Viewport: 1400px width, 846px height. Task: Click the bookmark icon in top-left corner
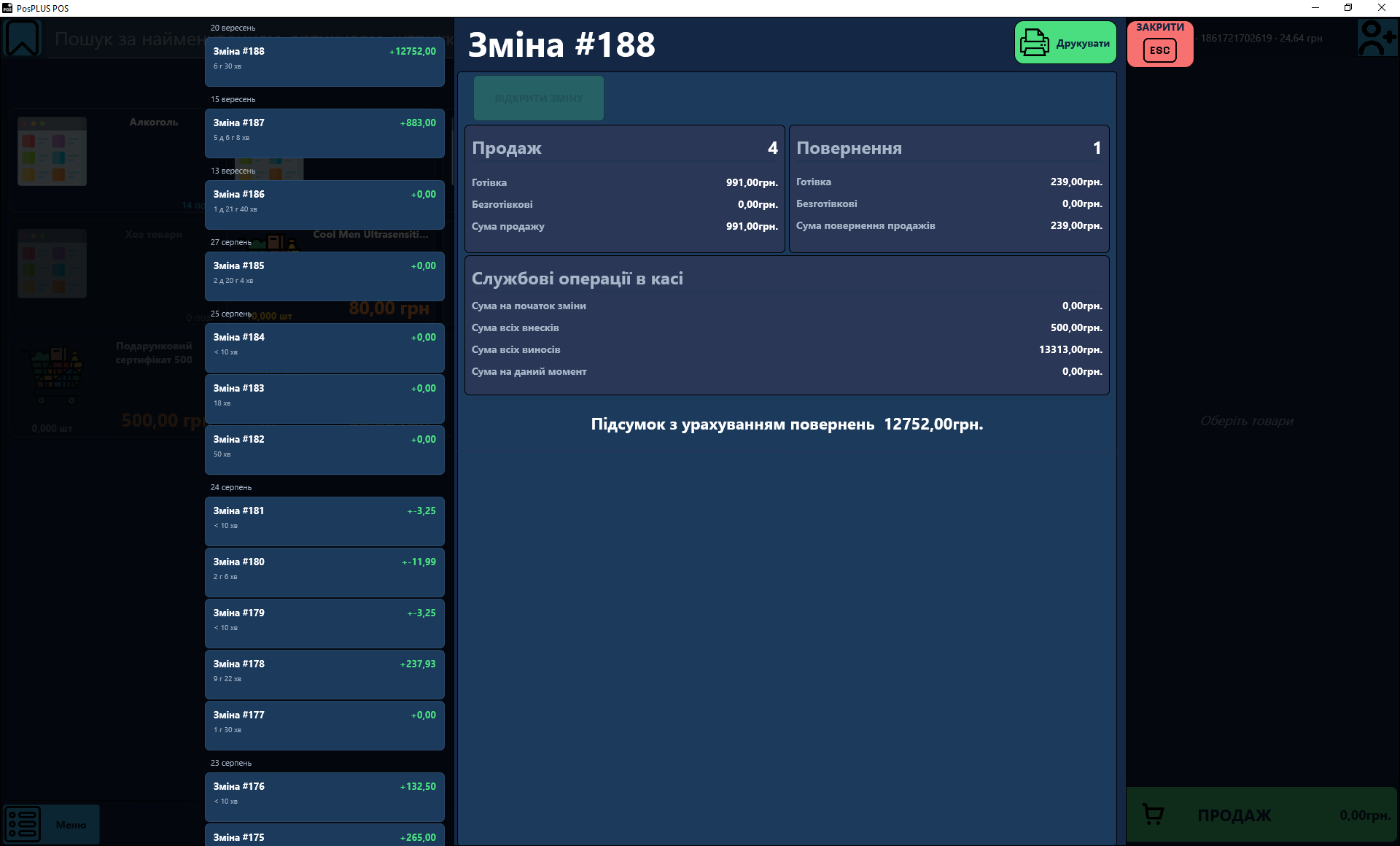[23, 38]
